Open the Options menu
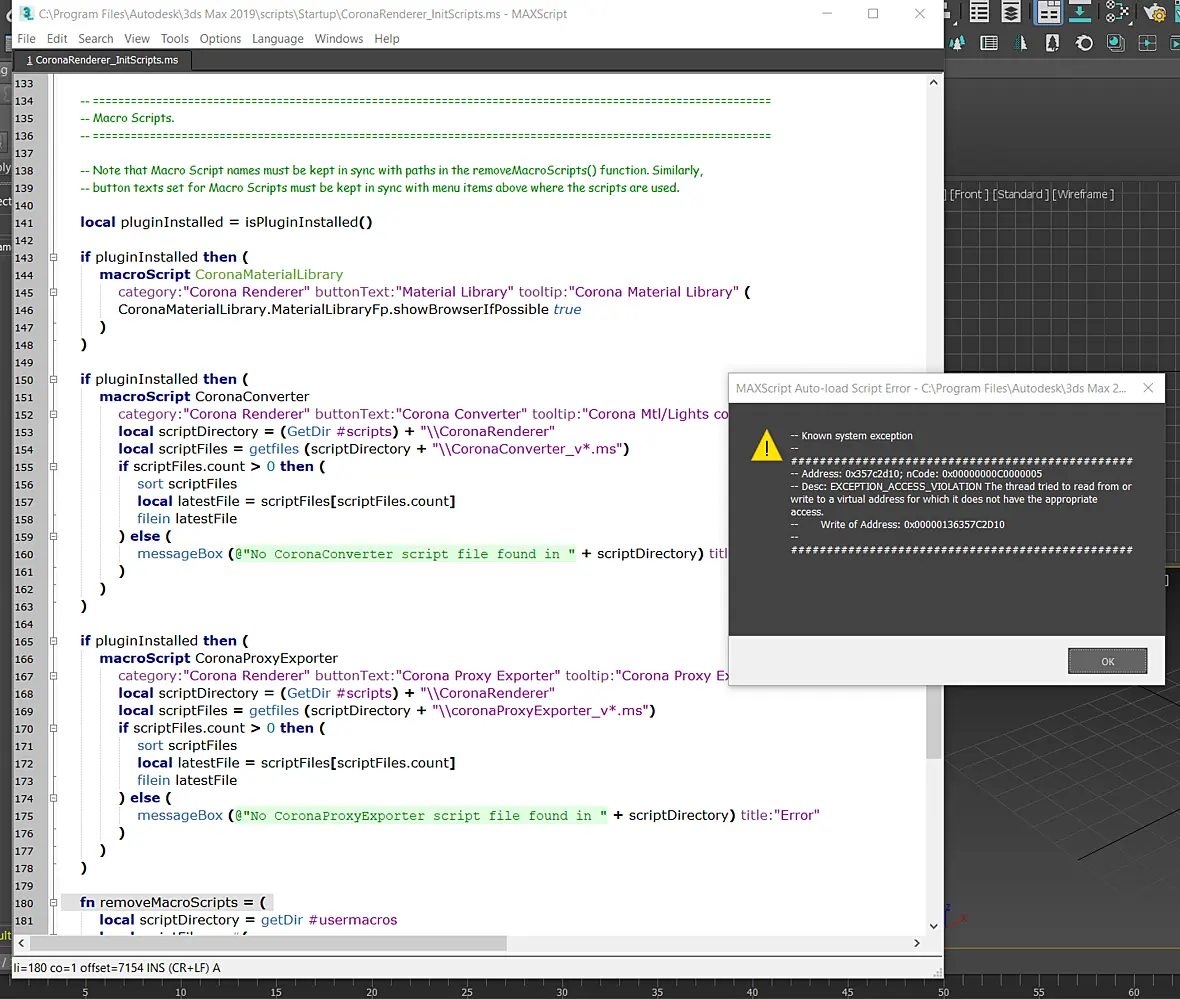The image size is (1180, 999). (x=220, y=38)
